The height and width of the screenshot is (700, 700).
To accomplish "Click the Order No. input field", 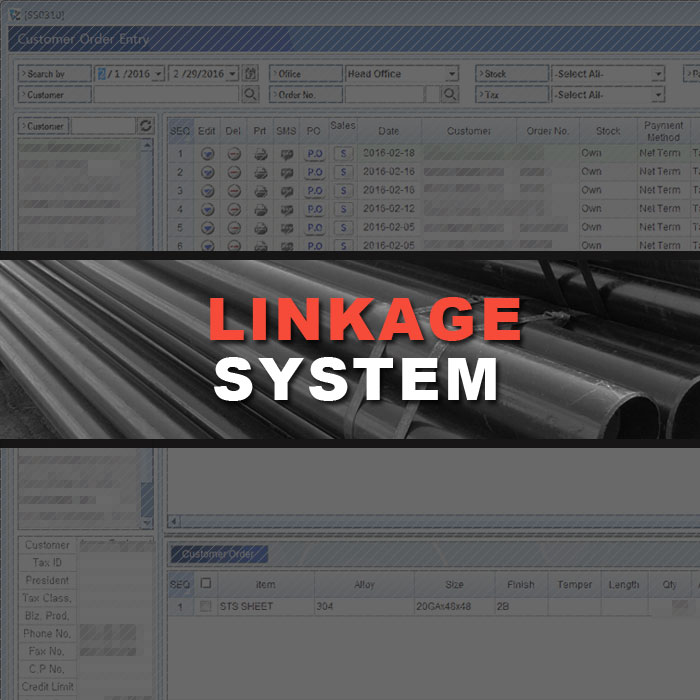I will (x=385, y=95).
